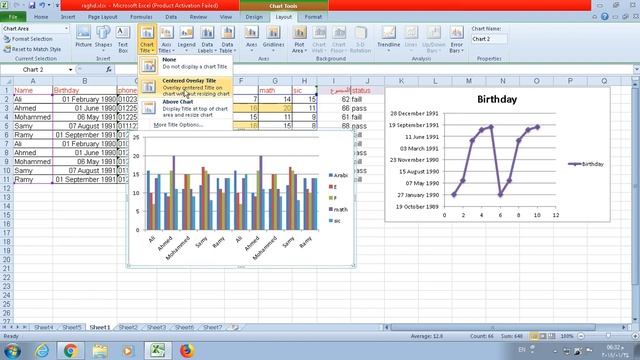Screen dimensions: 640x360
Task: Choose None to hide the chart title
Action: click(186, 65)
